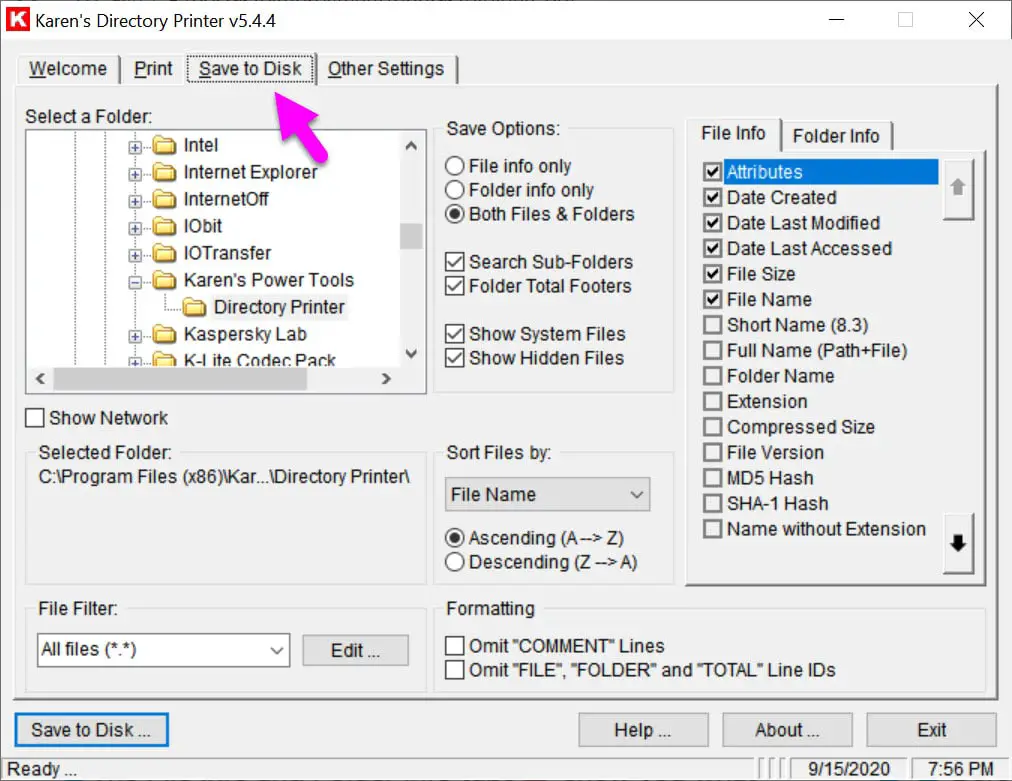
Task: Uncheck Date Last Accessed
Action: (x=713, y=248)
